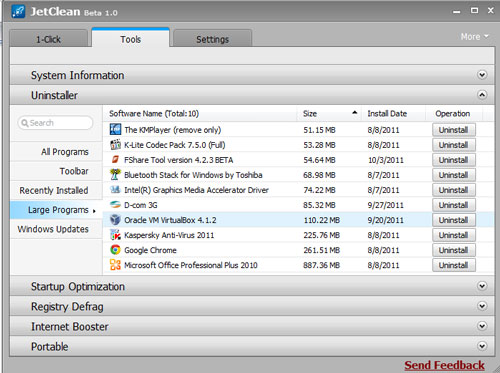Uninstall FShare Tool version 4.2.3 BETA
Viewport: 500px width, 373px height.
pyautogui.click(x=454, y=160)
